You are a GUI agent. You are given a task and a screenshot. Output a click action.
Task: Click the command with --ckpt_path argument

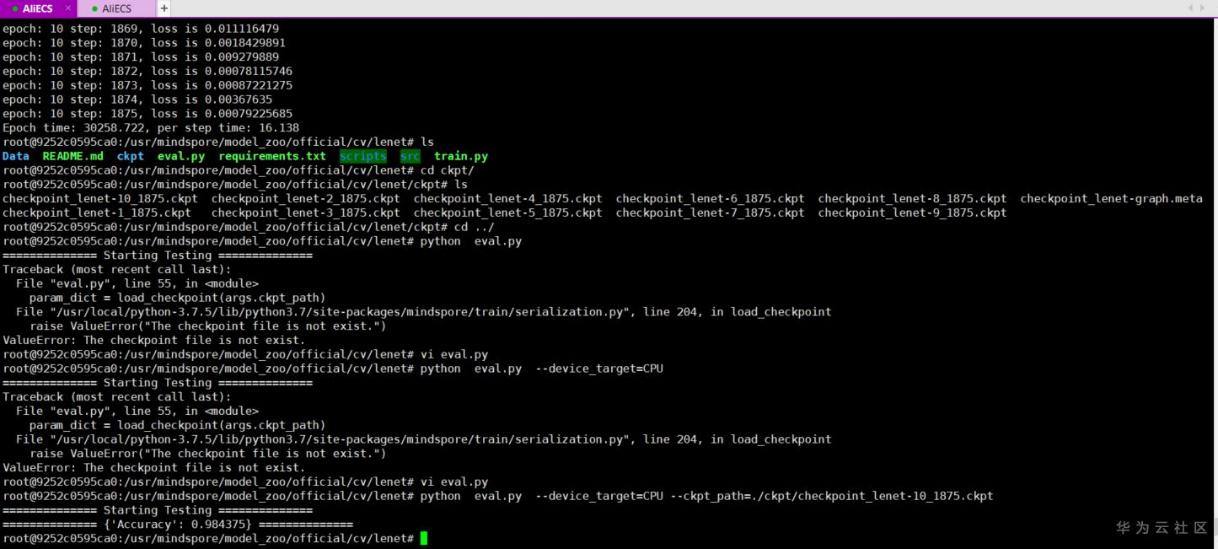[x=498, y=496]
